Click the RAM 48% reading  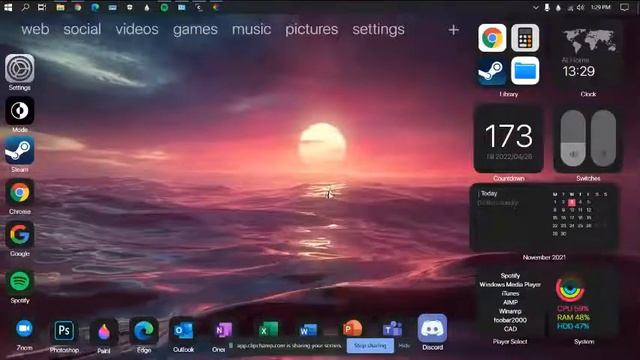coord(573,317)
